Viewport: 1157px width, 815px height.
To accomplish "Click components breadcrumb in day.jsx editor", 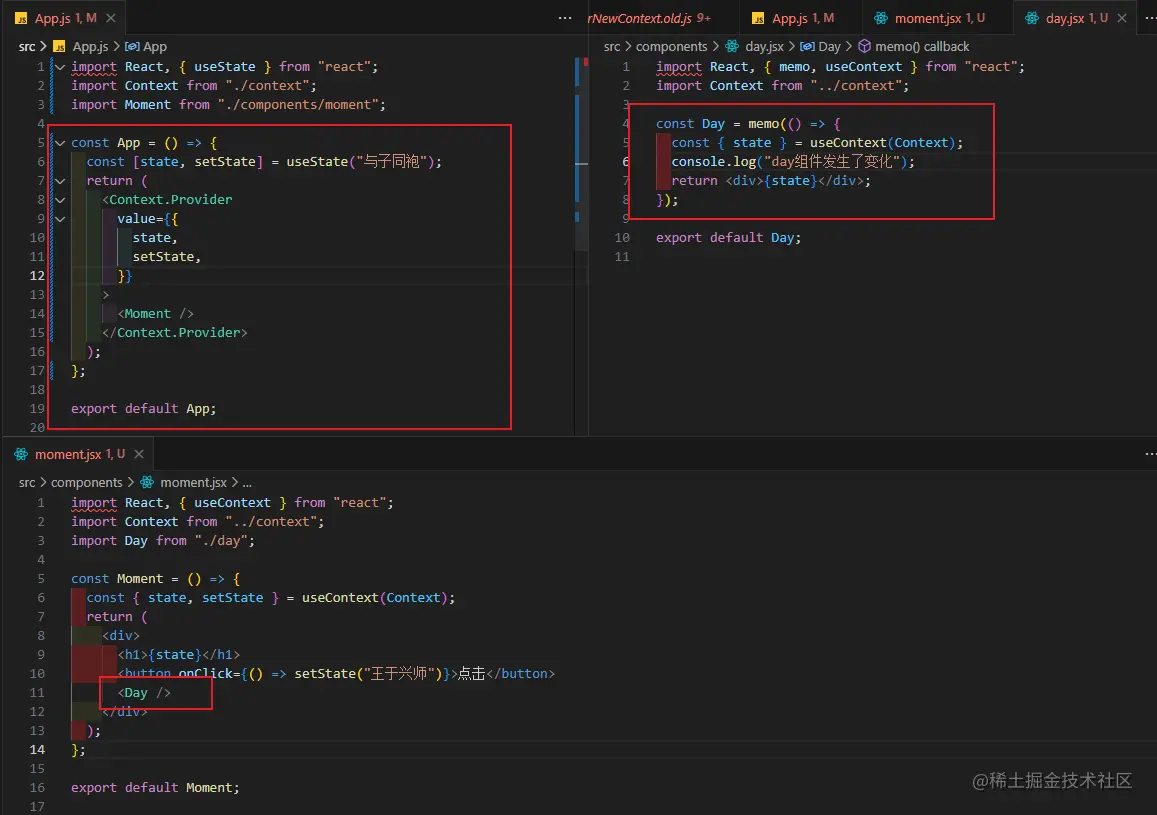I will click(671, 46).
